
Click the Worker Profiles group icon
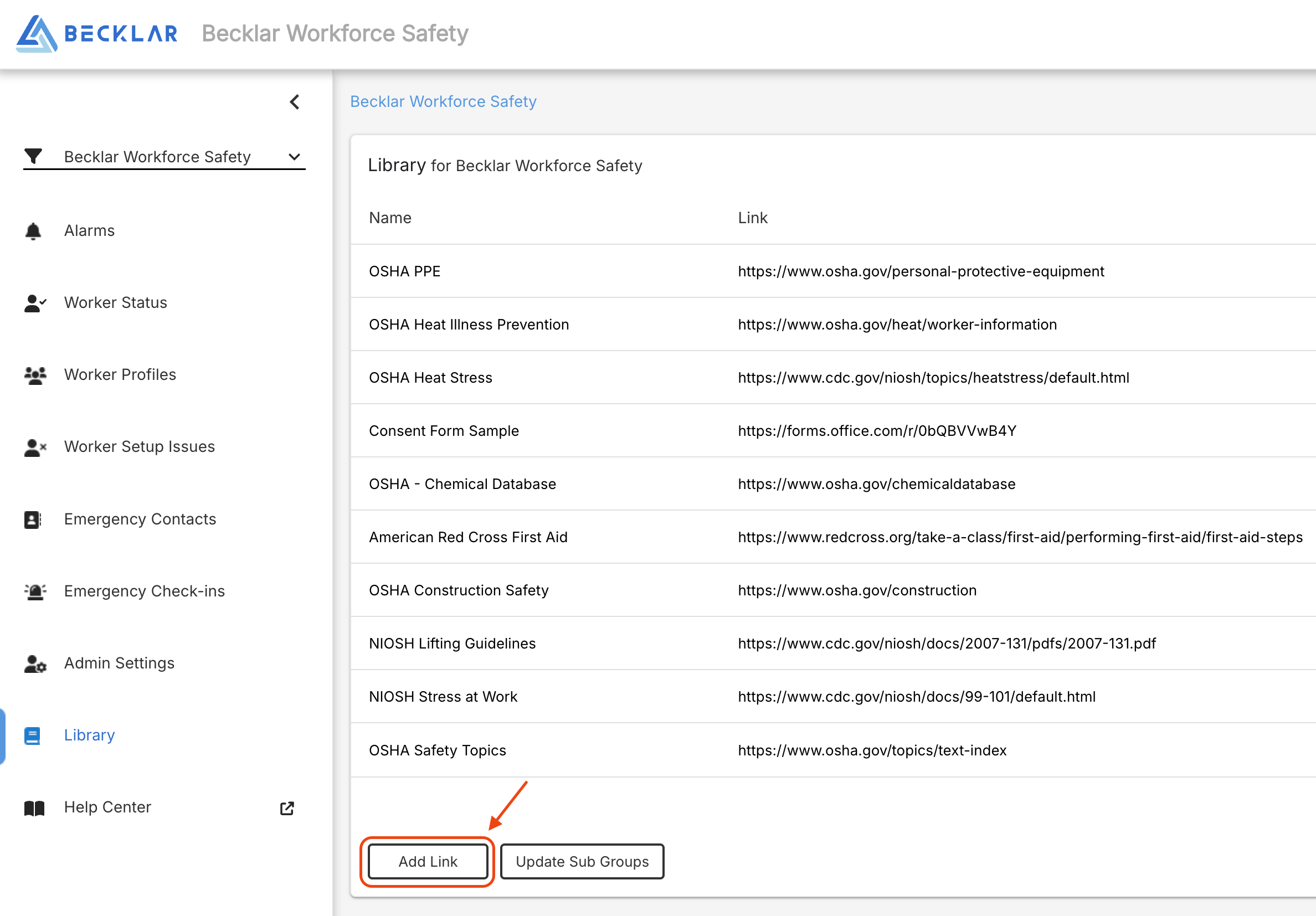click(35, 375)
